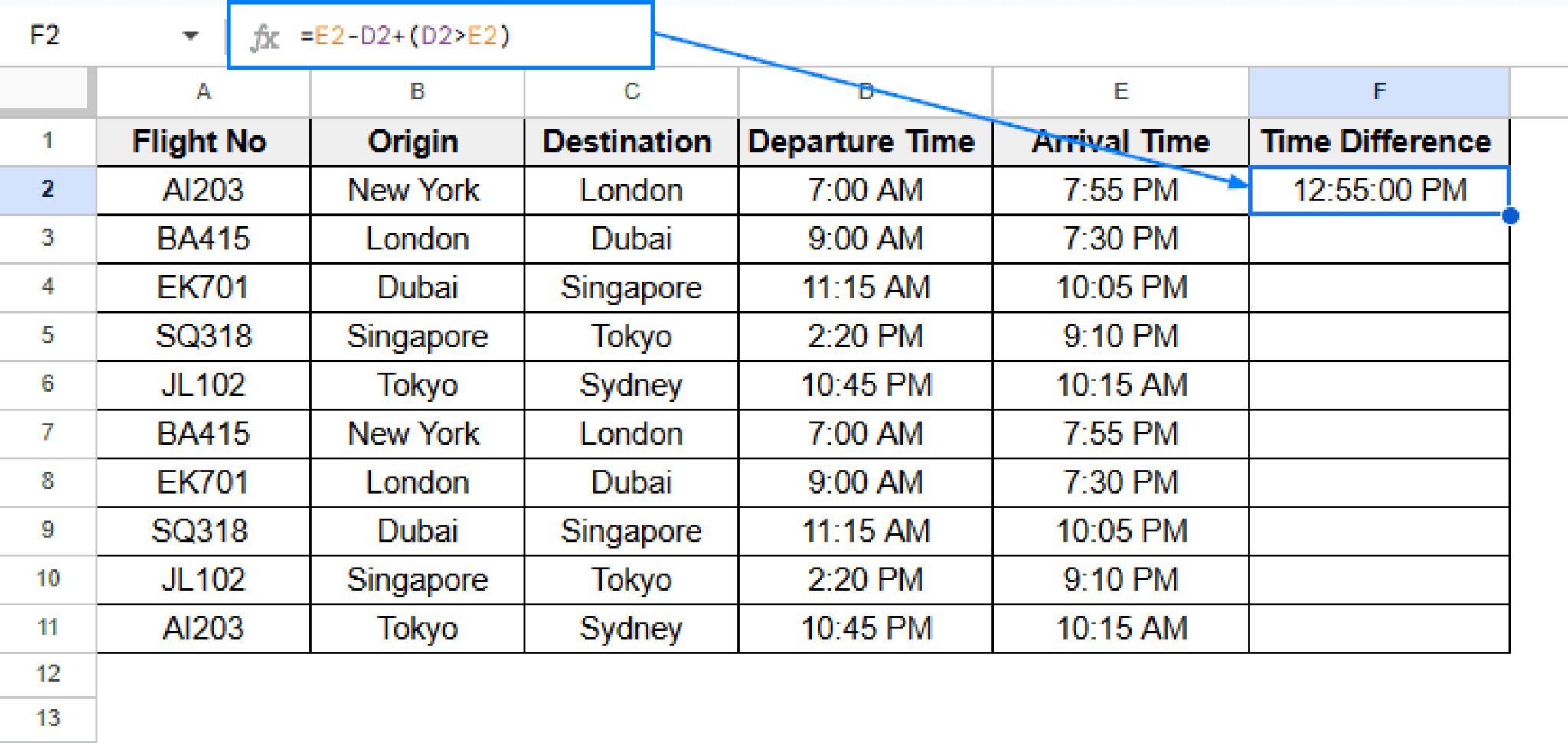
Task: Select the Arrival Time header cell
Action: tap(1120, 142)
